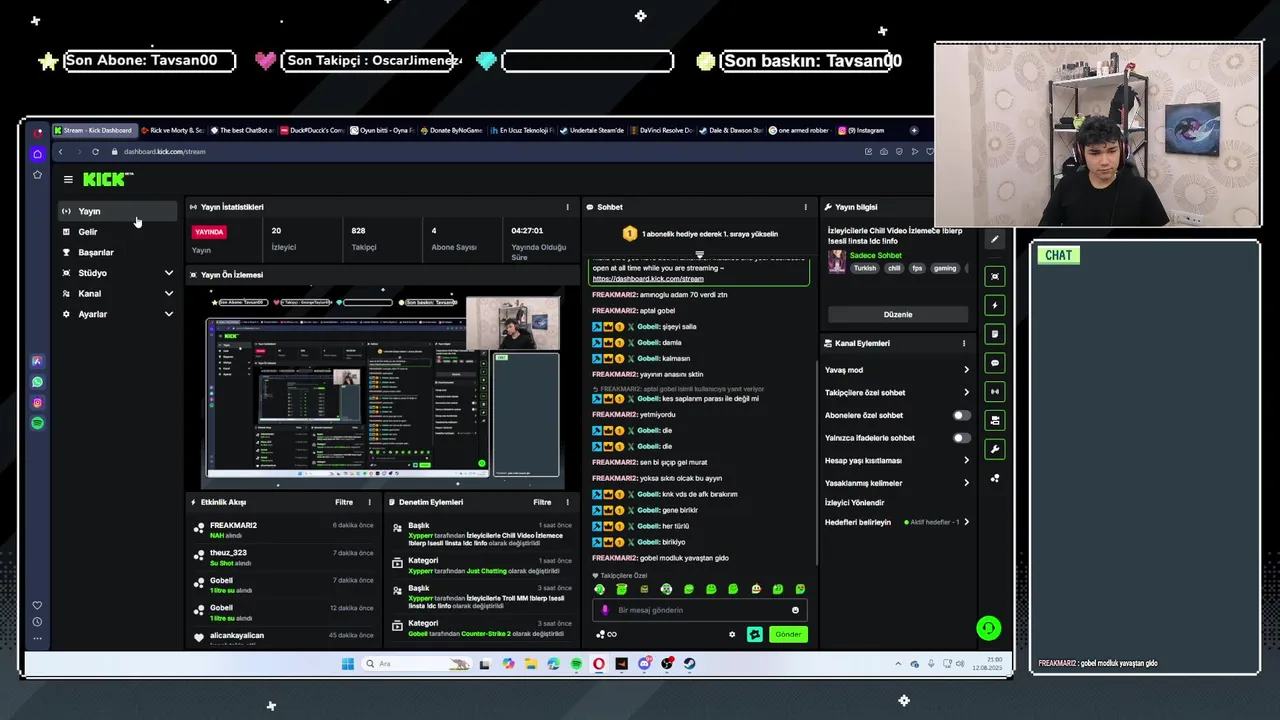Image resolution: width=1280 pixels, height=720 pixels.
Task: Expand the Ayarlar sidebar section
Action: 117,314
